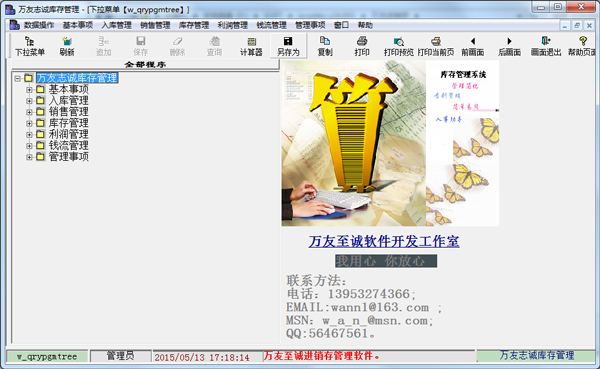
Task: Click the 库存管理系统 promotional image
Action: [390, 143]
